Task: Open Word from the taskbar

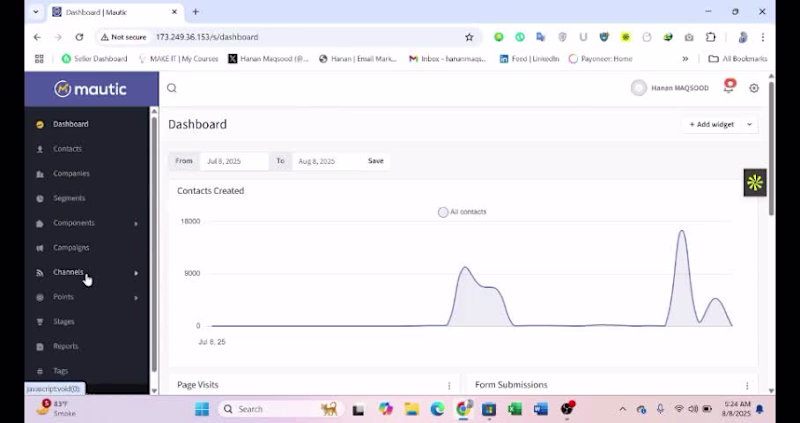Action: click(540, 409)
